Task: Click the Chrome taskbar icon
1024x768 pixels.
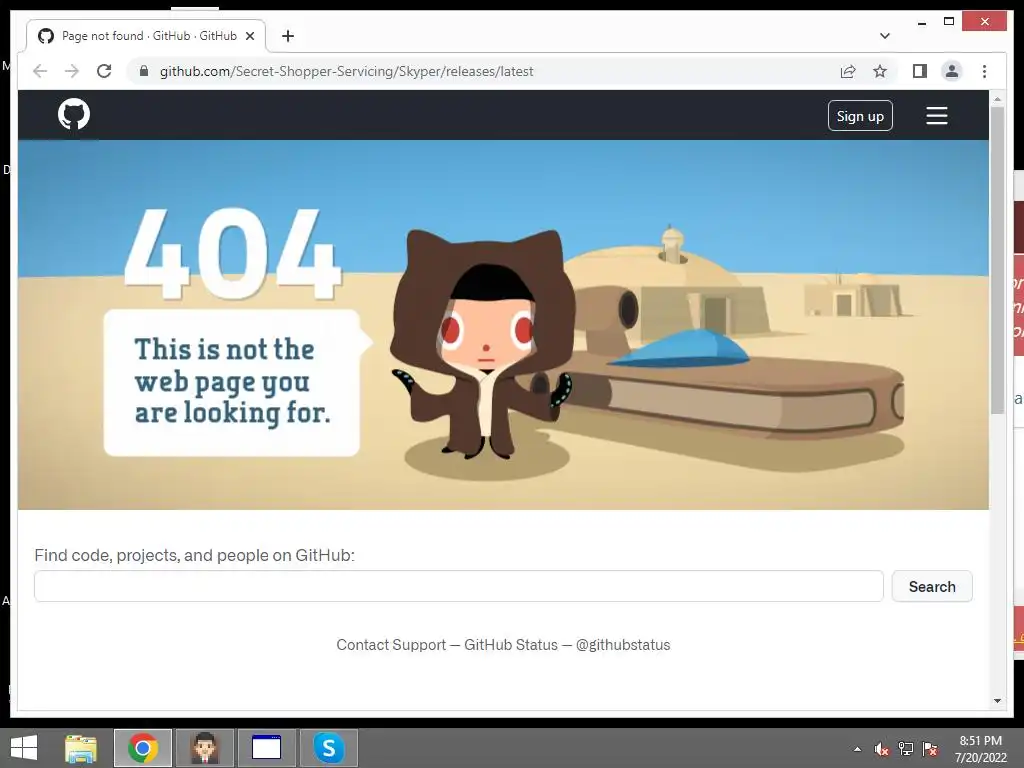Action: tap(143, 748)
